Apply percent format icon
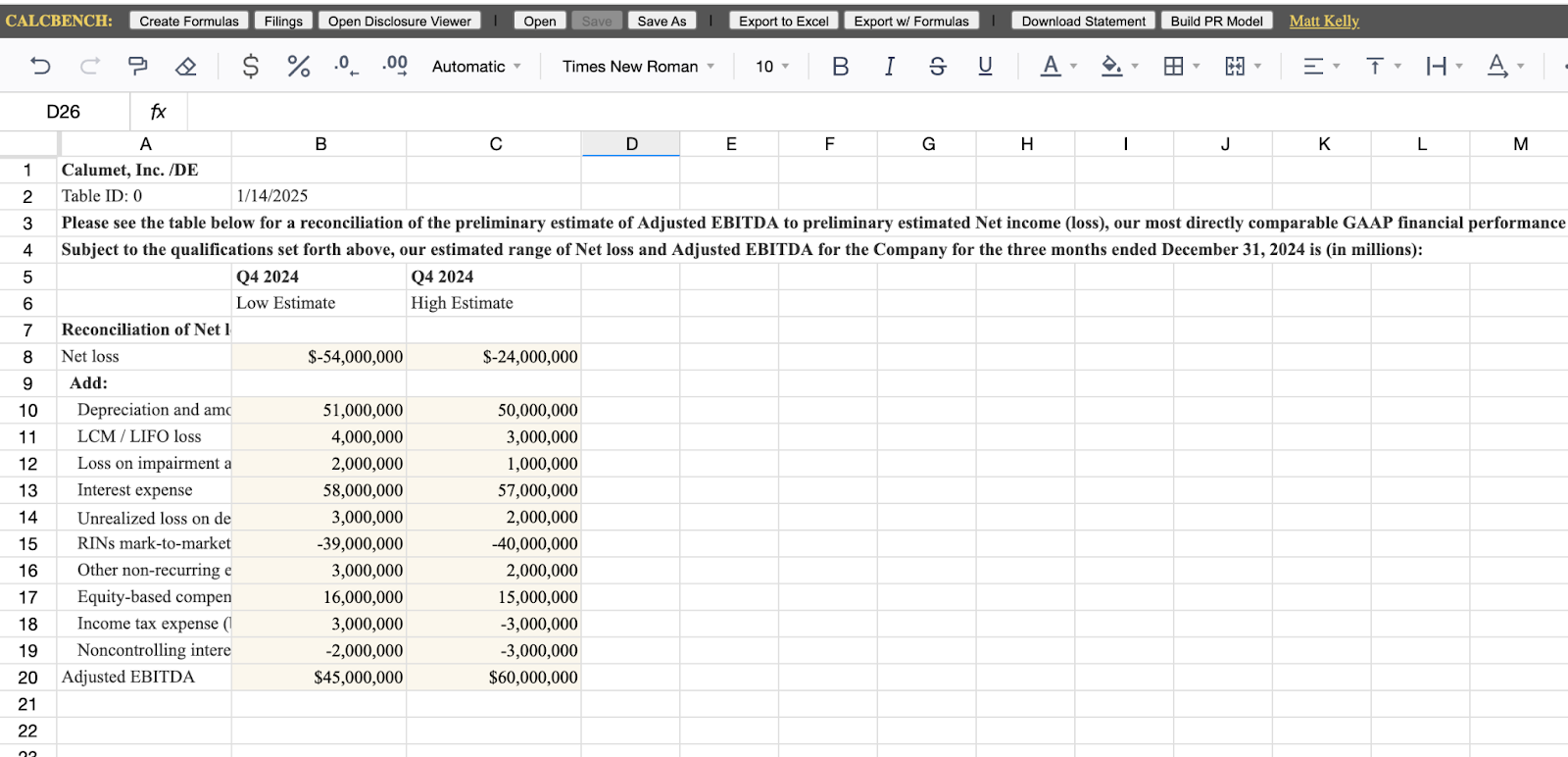This screenshot has height=757, width=1568. [x=299, y=66]
